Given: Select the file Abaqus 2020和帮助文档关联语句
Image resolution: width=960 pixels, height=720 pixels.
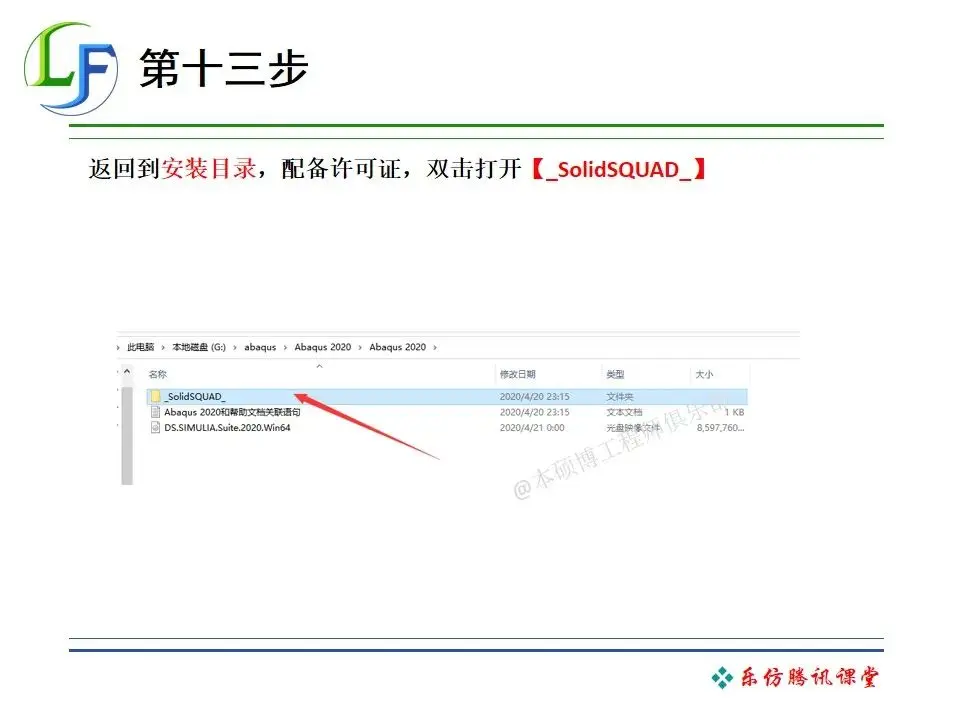Looking at the screenshot, I should [x=232, y=412].
